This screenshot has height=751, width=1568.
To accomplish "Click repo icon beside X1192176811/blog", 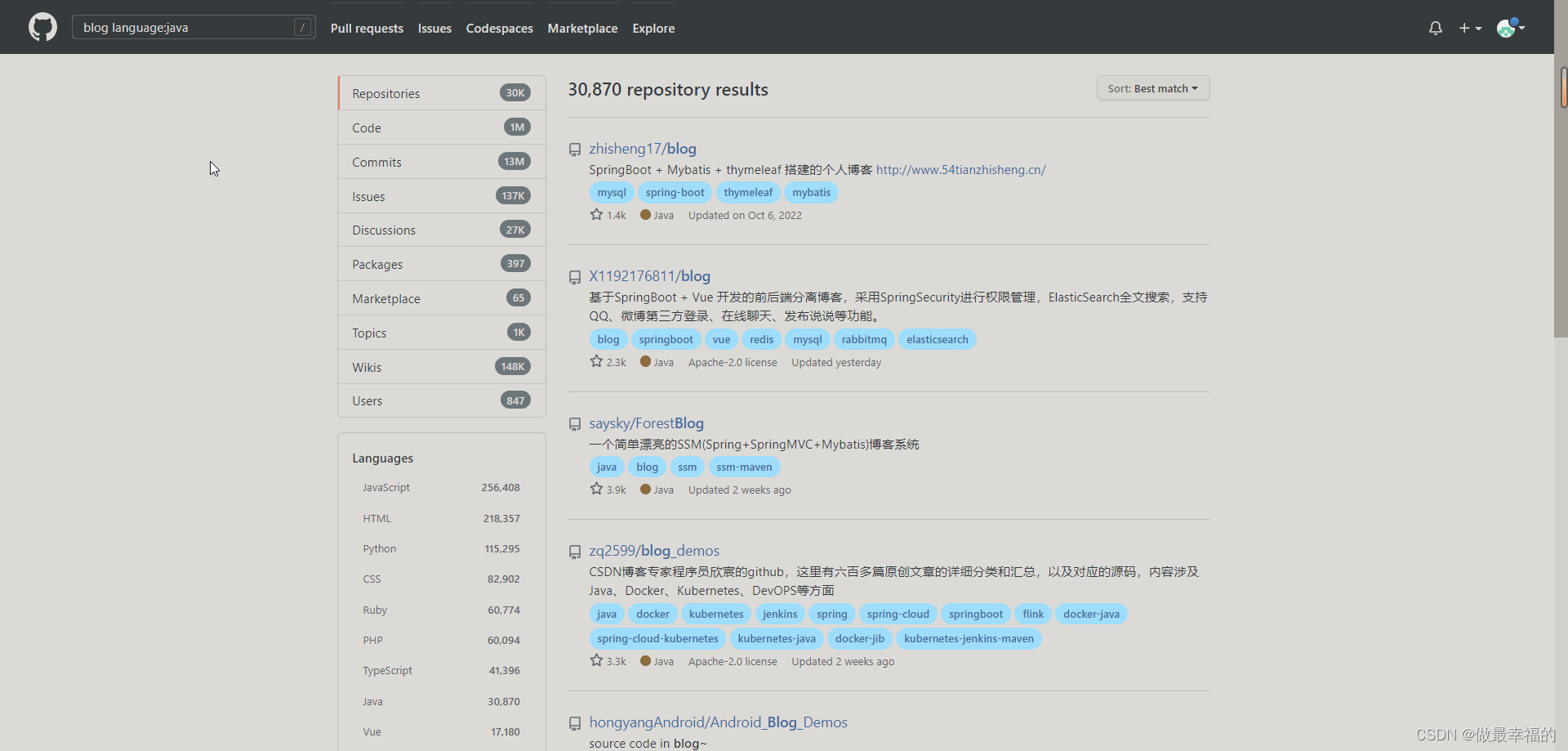I will 575,277.
